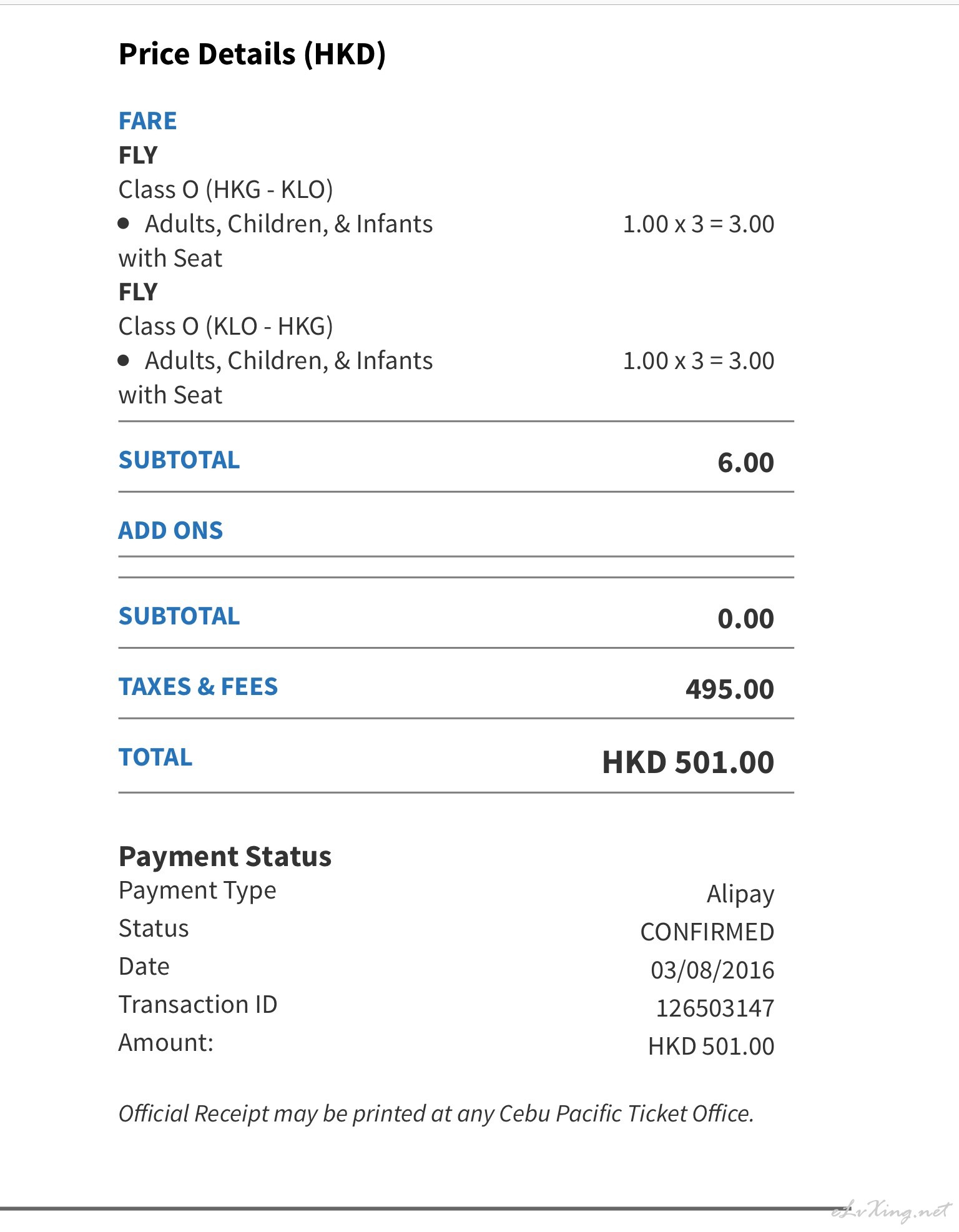Click the Payment Status heading
The width and height of the screenshot is (959, 1232).
point(225,856)
